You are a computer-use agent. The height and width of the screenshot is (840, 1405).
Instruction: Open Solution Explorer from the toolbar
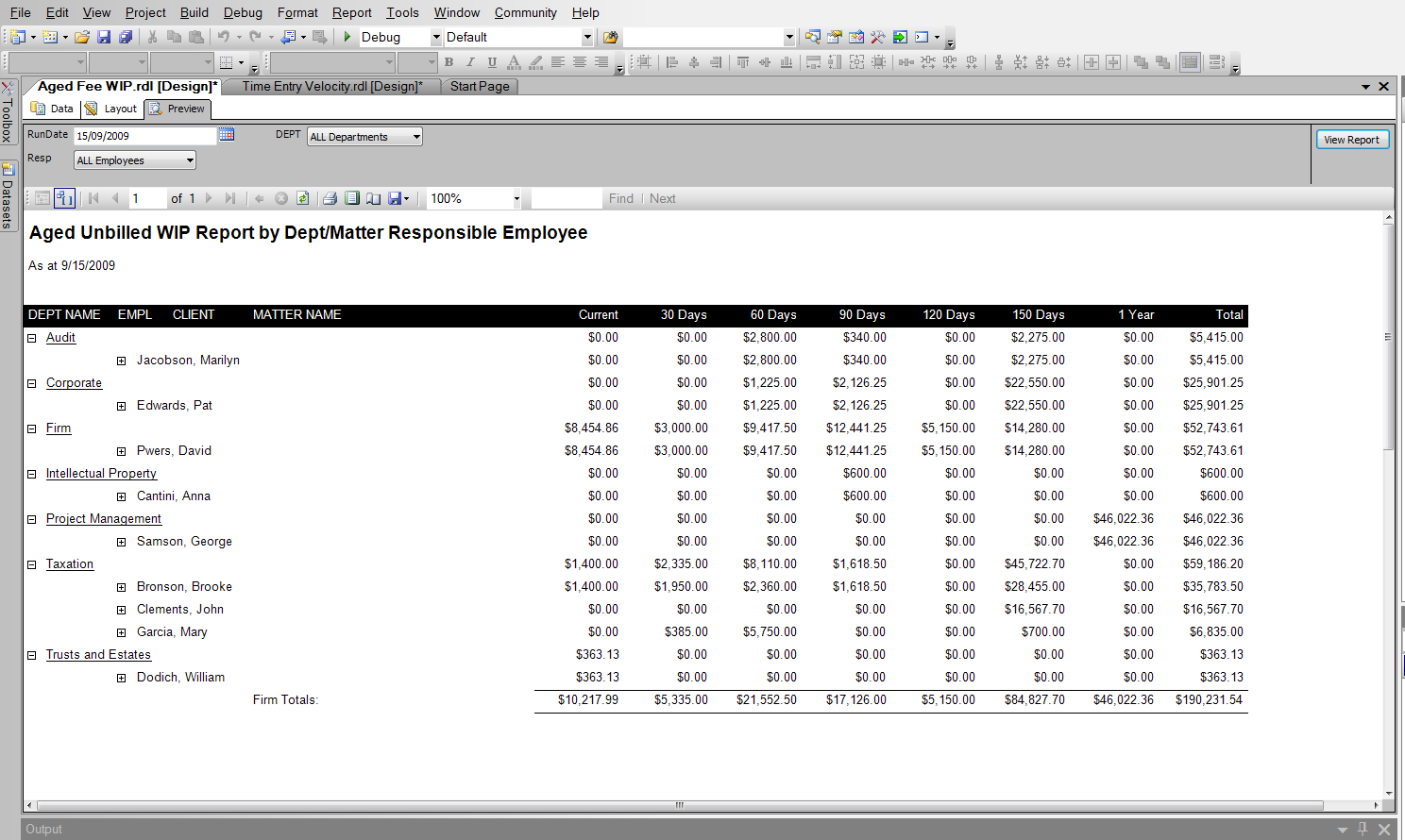coord(812,38)
